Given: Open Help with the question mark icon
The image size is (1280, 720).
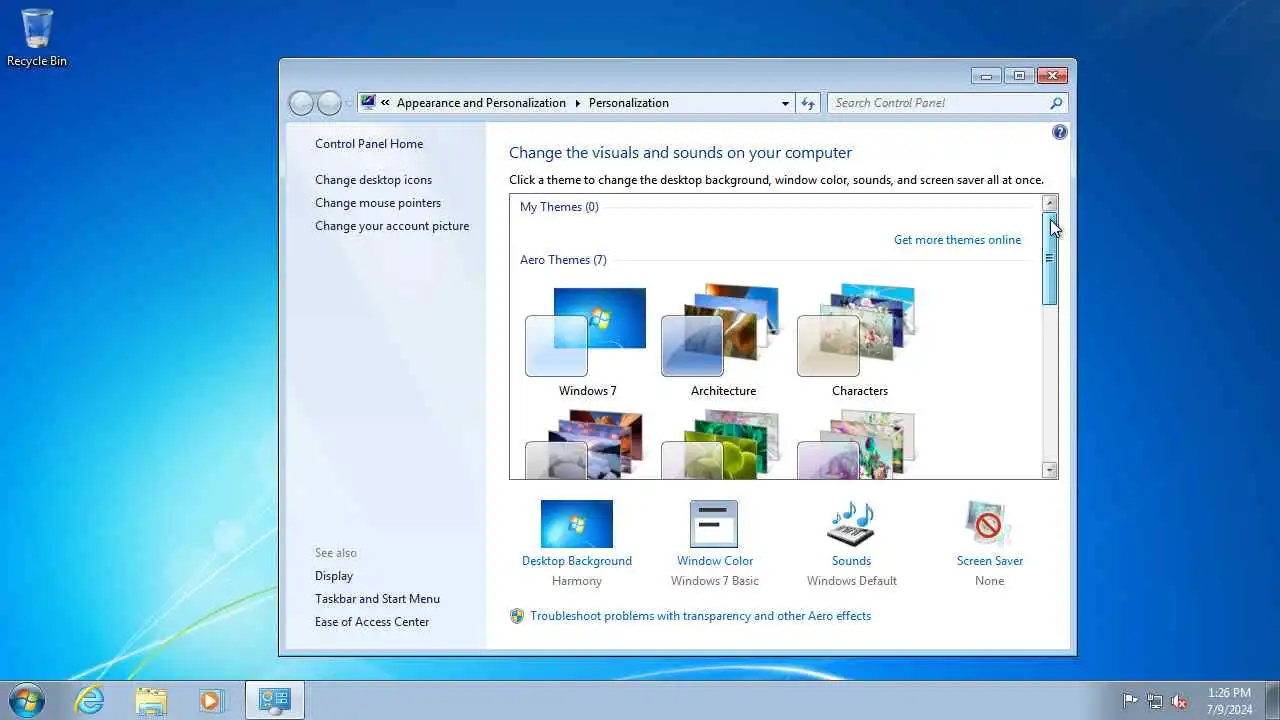Looking at the screenshot, I should [x=1060, y=132].
